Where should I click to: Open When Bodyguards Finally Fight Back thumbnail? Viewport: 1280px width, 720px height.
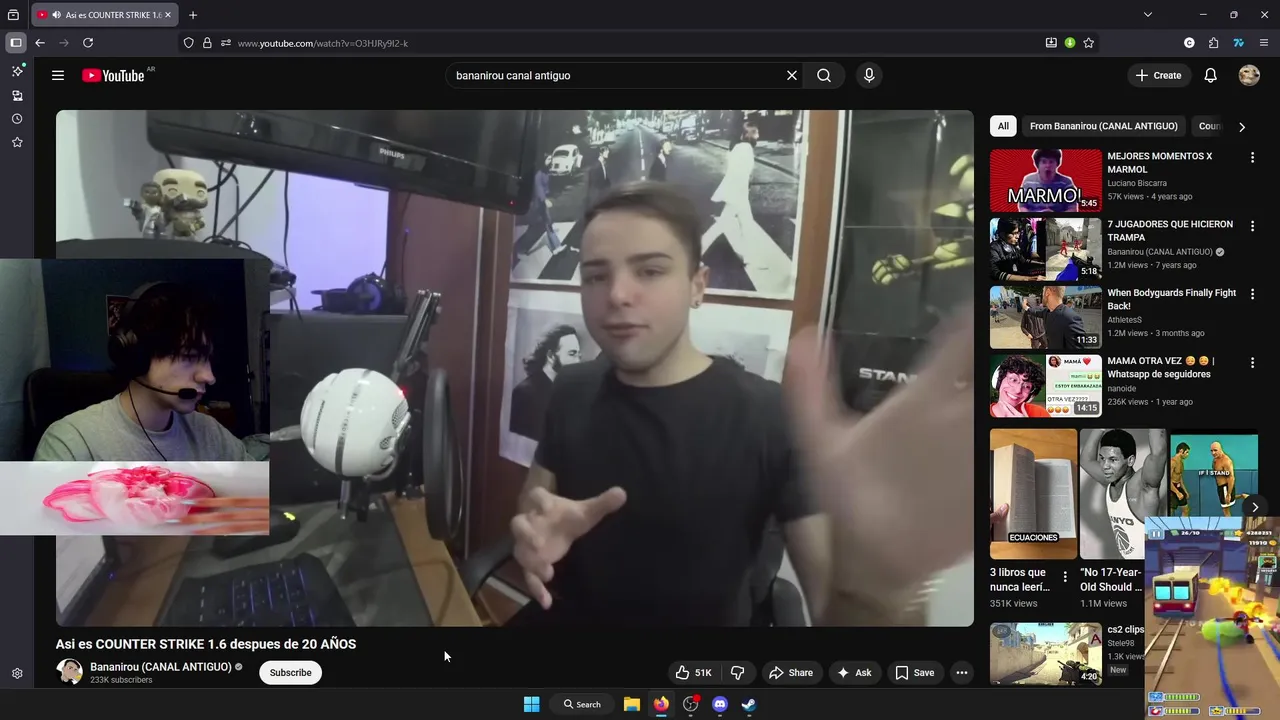pos(1046,317)
